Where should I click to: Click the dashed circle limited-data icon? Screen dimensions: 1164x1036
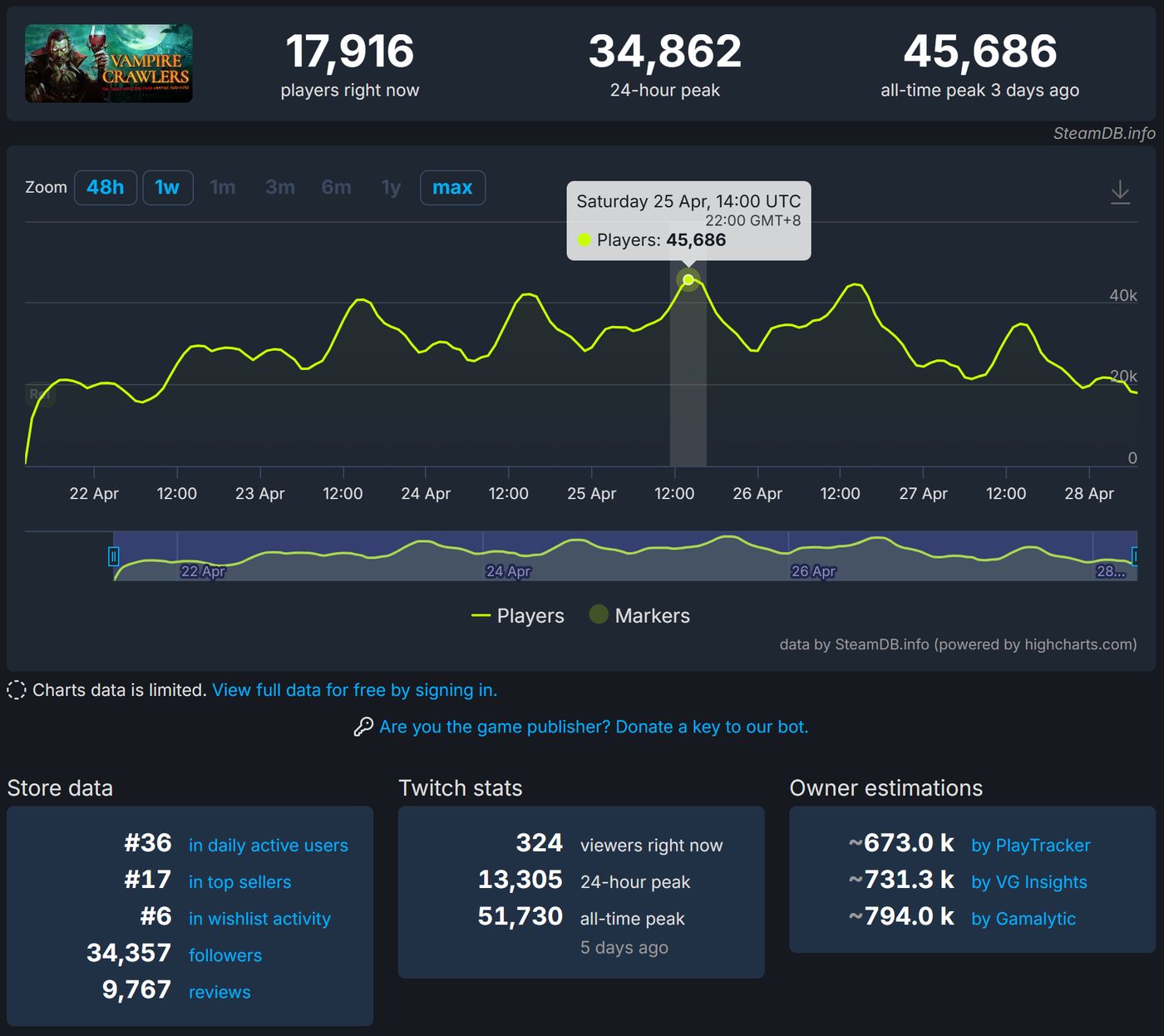click(x=17, y=690)
